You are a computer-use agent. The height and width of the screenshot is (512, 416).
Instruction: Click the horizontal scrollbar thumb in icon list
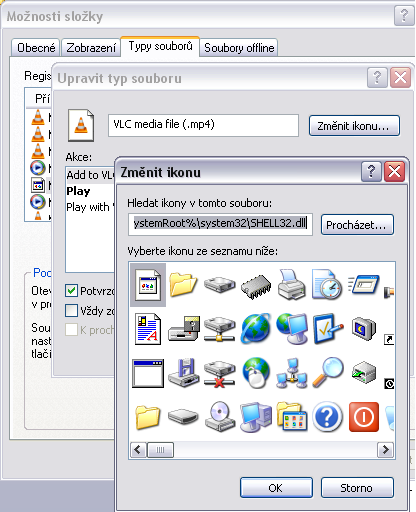pos(160,450)
